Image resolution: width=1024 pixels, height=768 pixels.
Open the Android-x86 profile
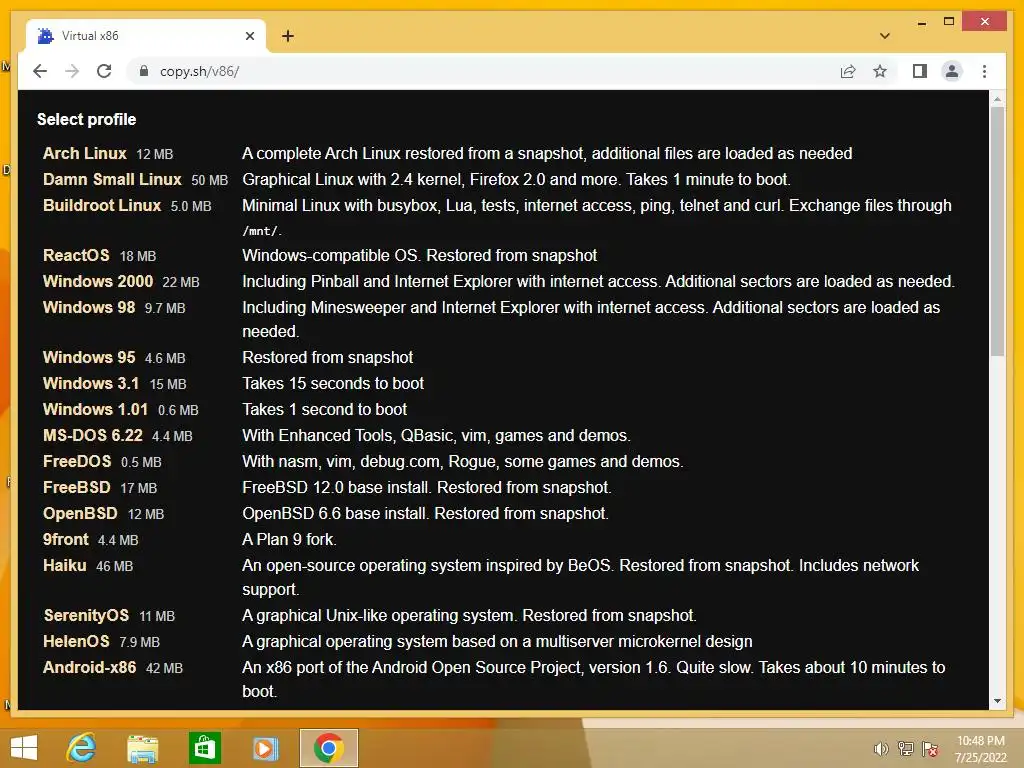(89, 667)
